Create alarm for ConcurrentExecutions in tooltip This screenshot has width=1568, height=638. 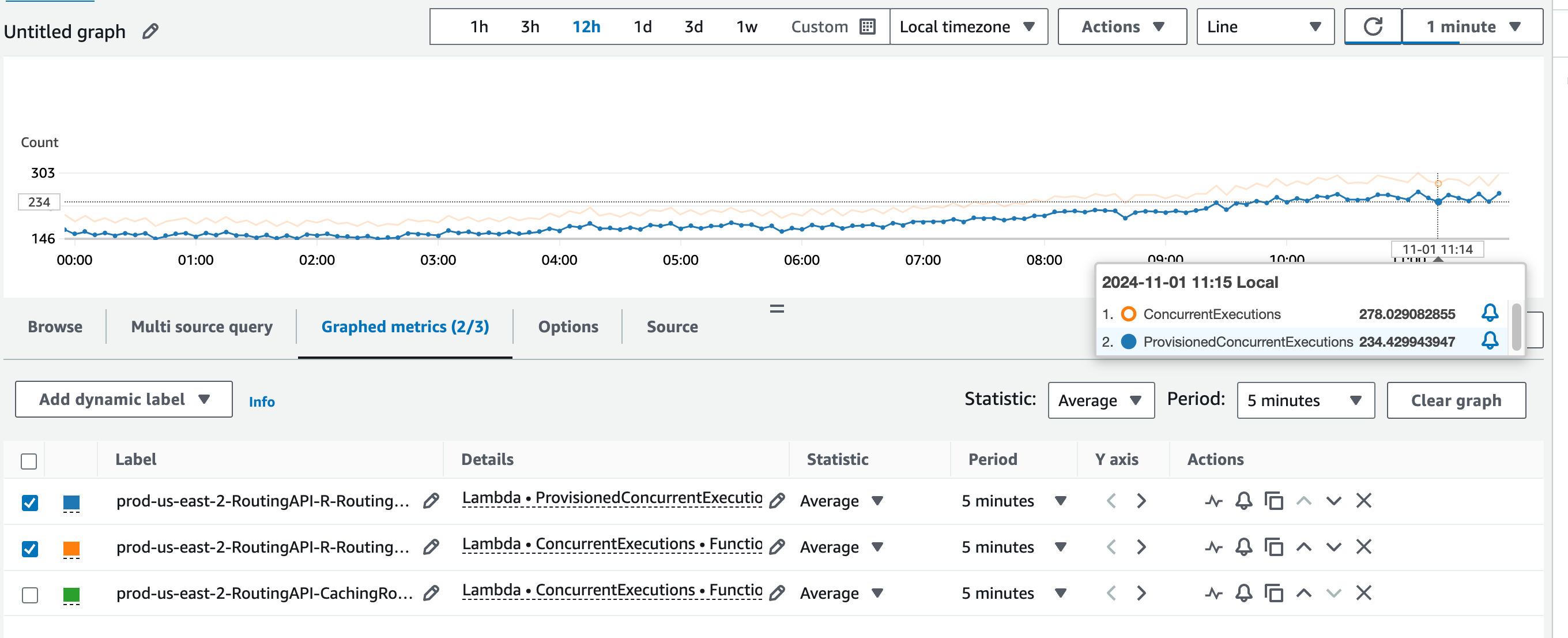pyautogui.click(x=1490, y=313)
